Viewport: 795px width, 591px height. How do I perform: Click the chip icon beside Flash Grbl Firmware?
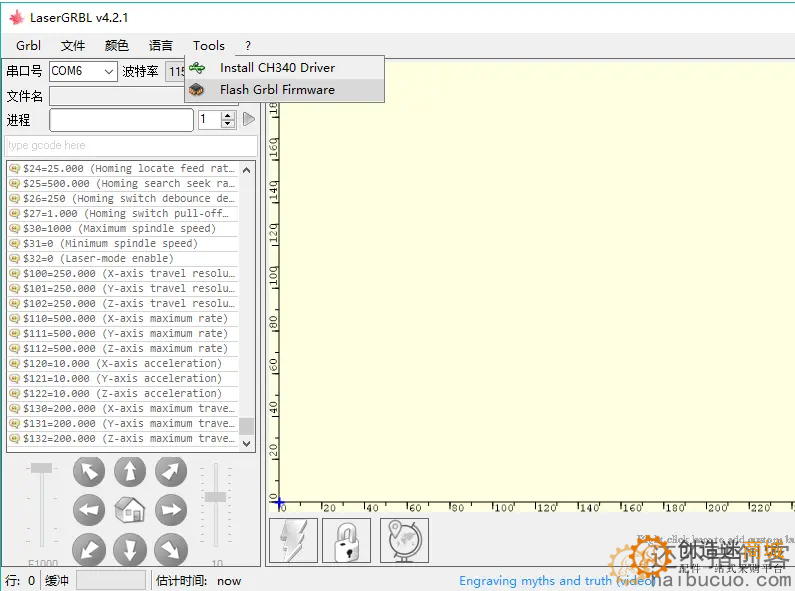(x=196, y=90)
